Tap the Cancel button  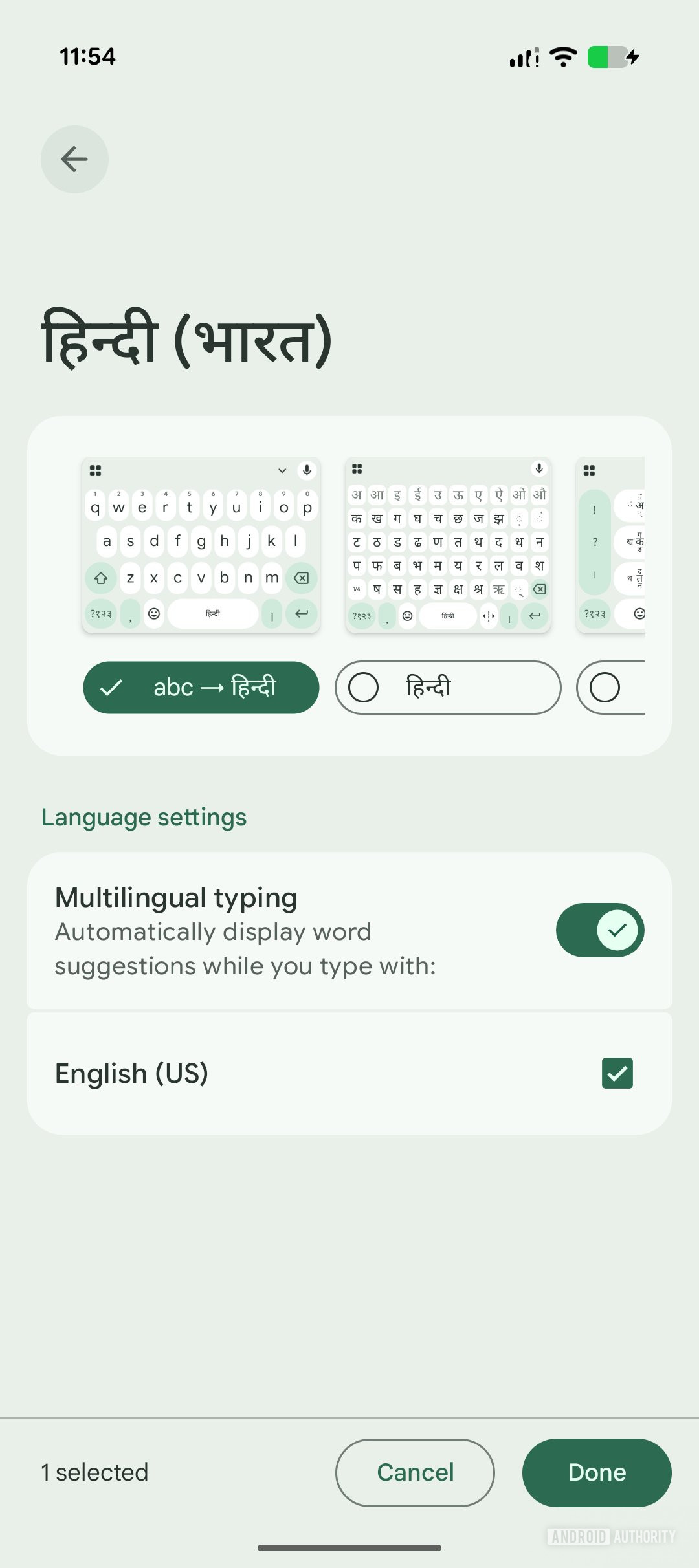[x=415, y=1472]
